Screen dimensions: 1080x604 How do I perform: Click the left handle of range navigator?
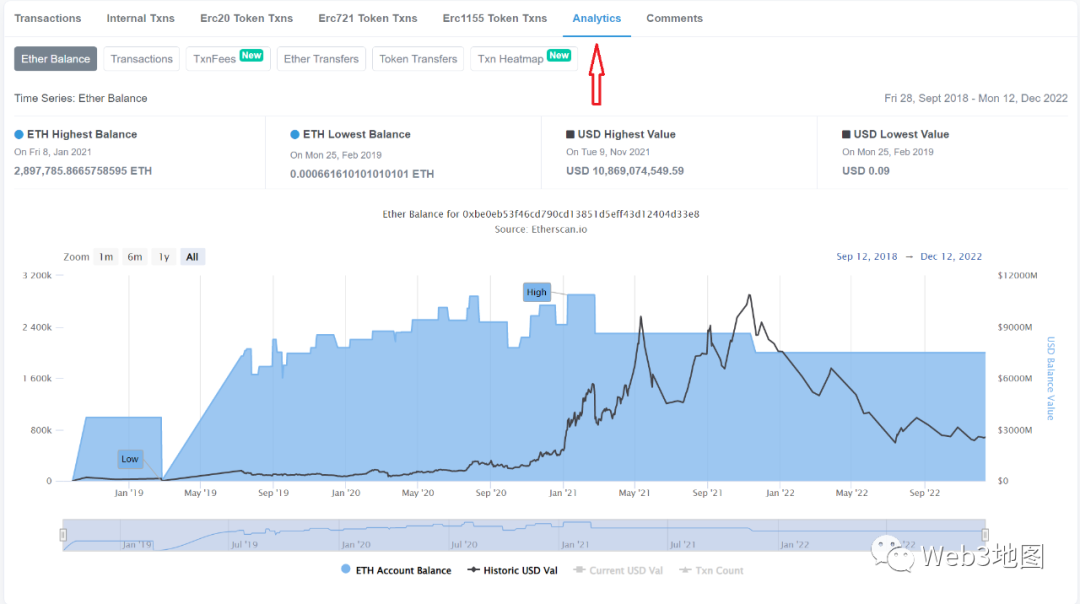(63, 535)
